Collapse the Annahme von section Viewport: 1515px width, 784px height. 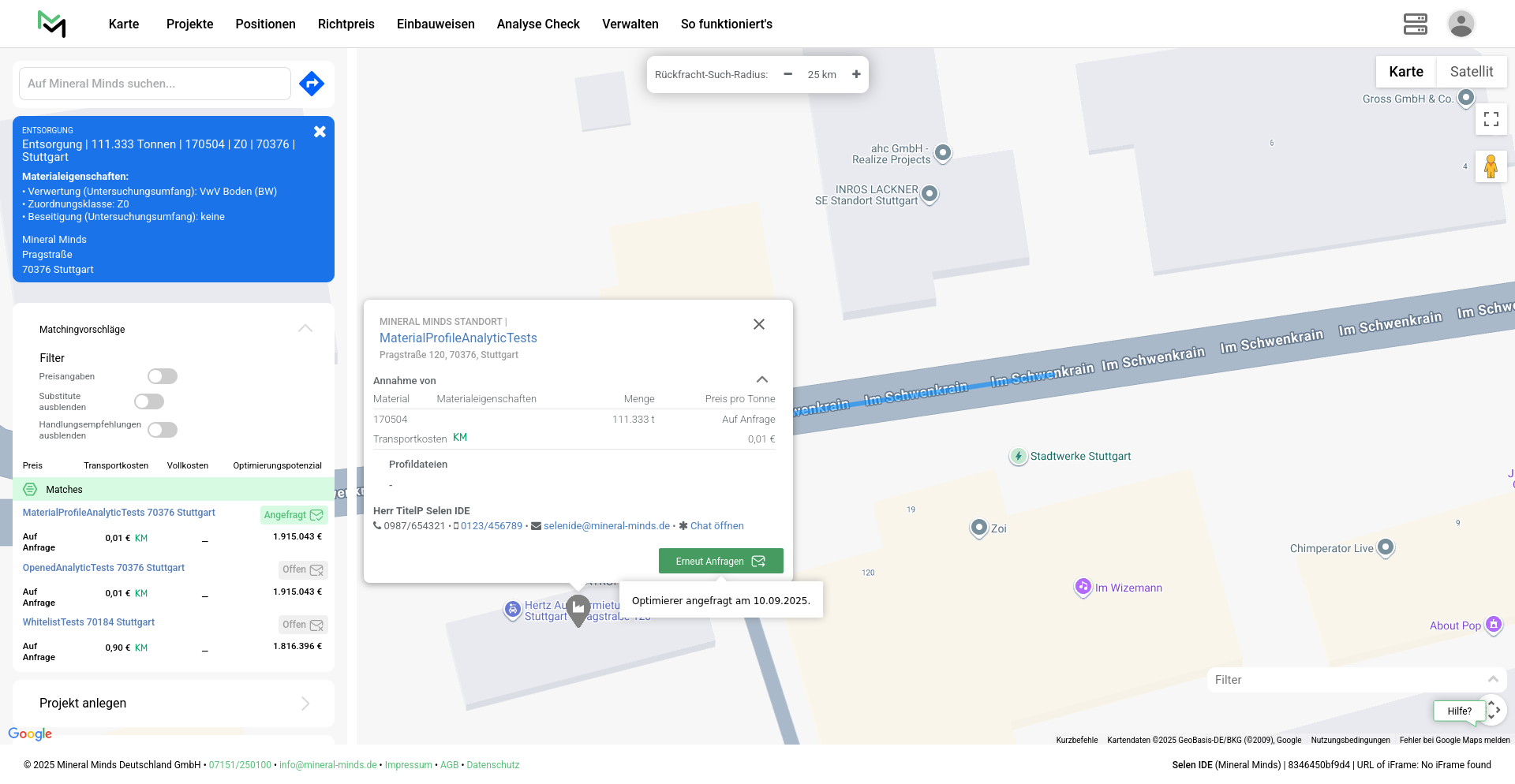[761, 380]
